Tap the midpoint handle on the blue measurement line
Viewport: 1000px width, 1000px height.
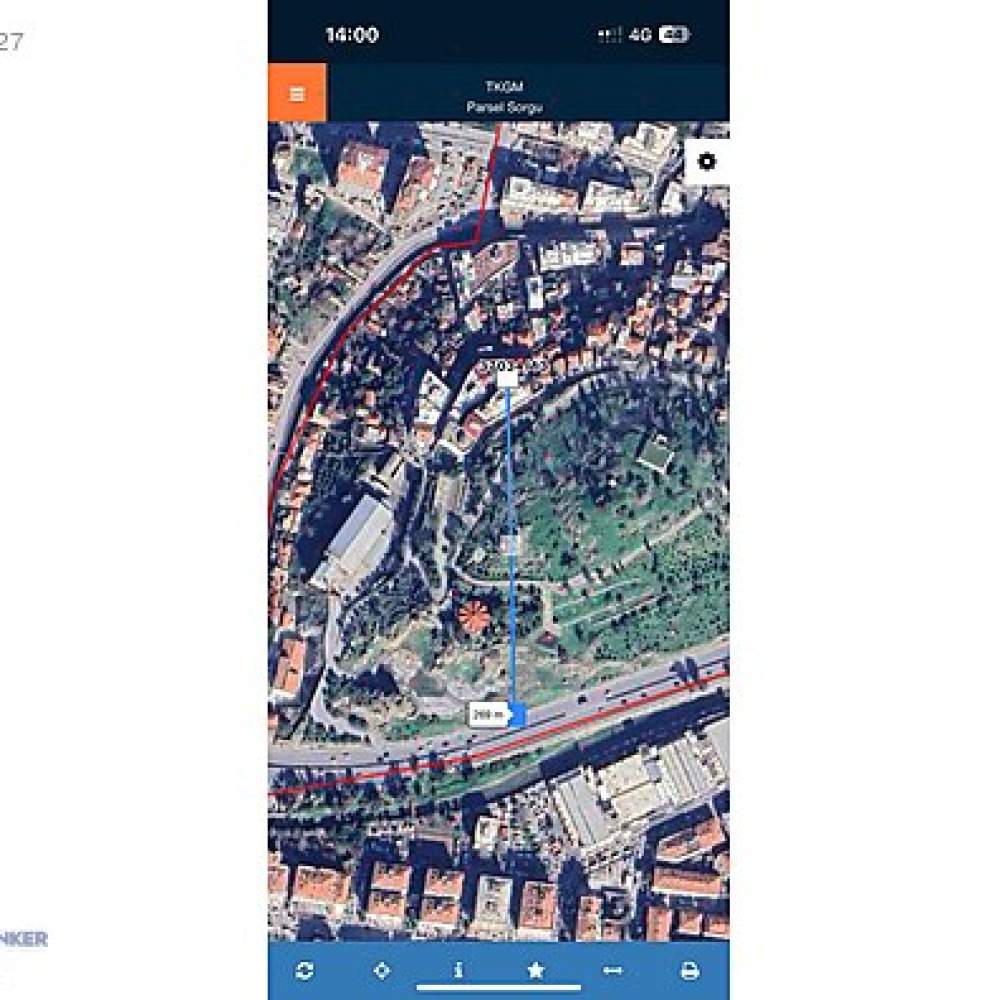(511, 545)
